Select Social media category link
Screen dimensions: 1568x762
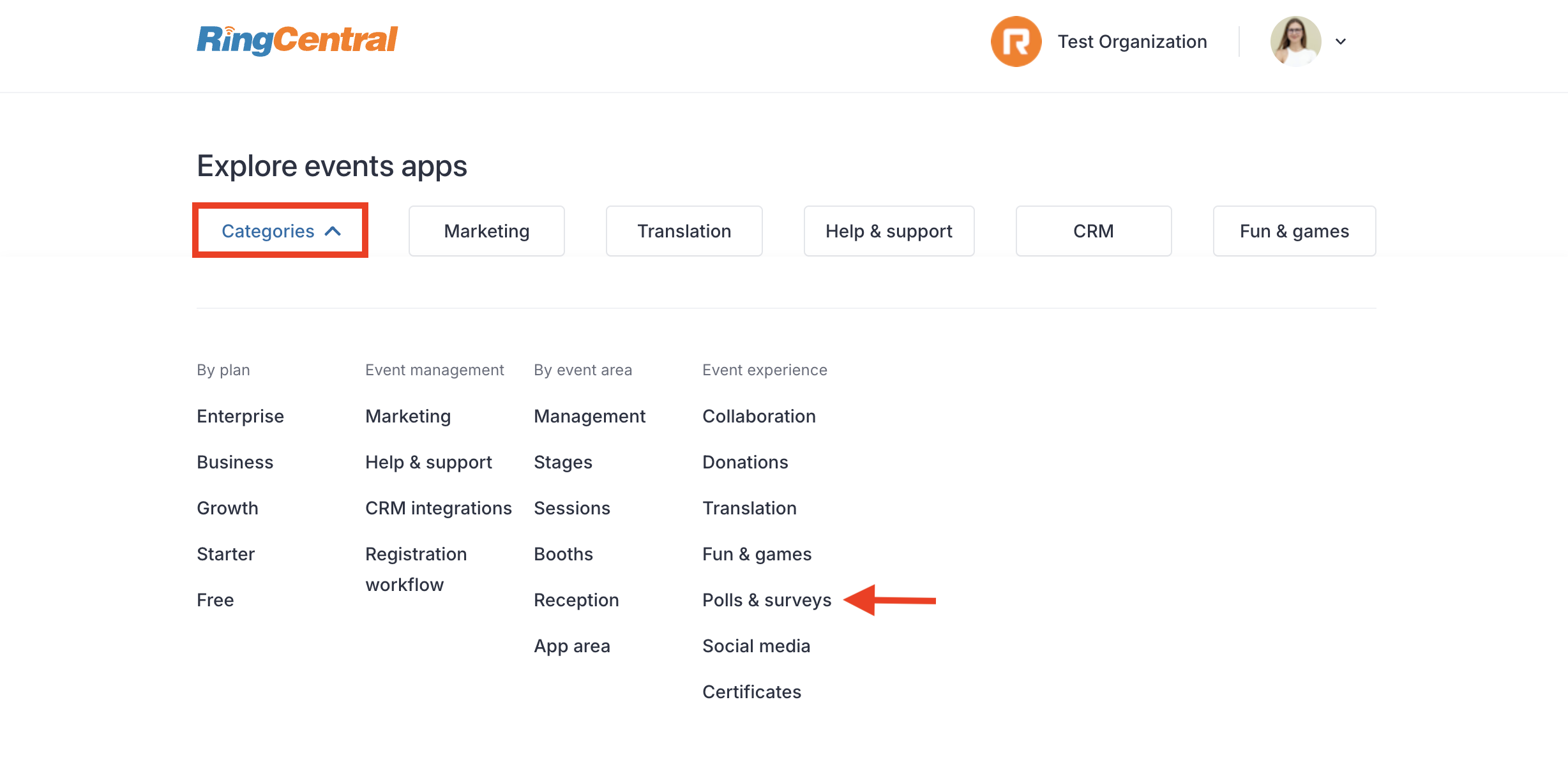(x=756, y=646)
